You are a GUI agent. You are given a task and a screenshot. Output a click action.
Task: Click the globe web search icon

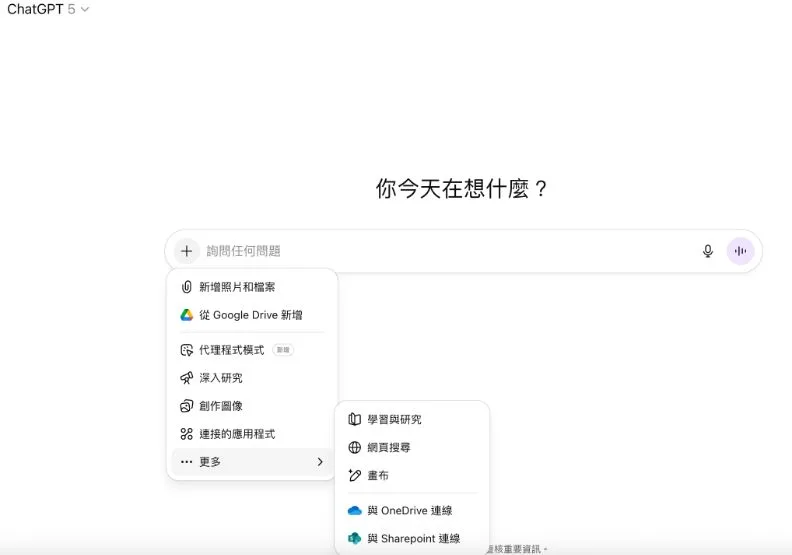point(355,447)
